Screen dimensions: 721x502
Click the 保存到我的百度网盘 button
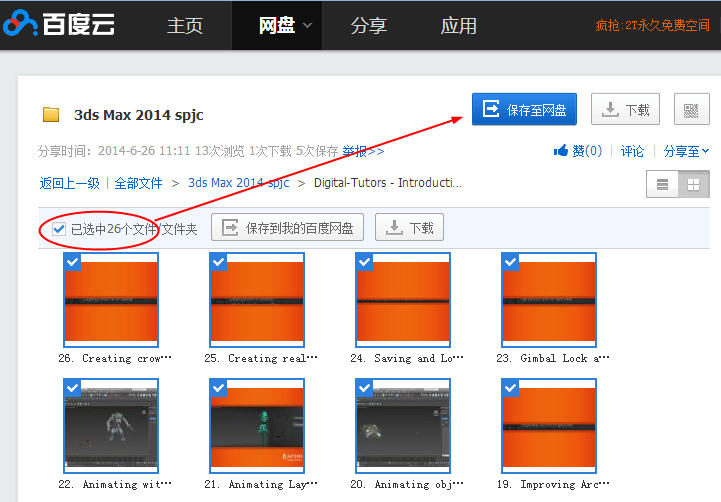287,227
